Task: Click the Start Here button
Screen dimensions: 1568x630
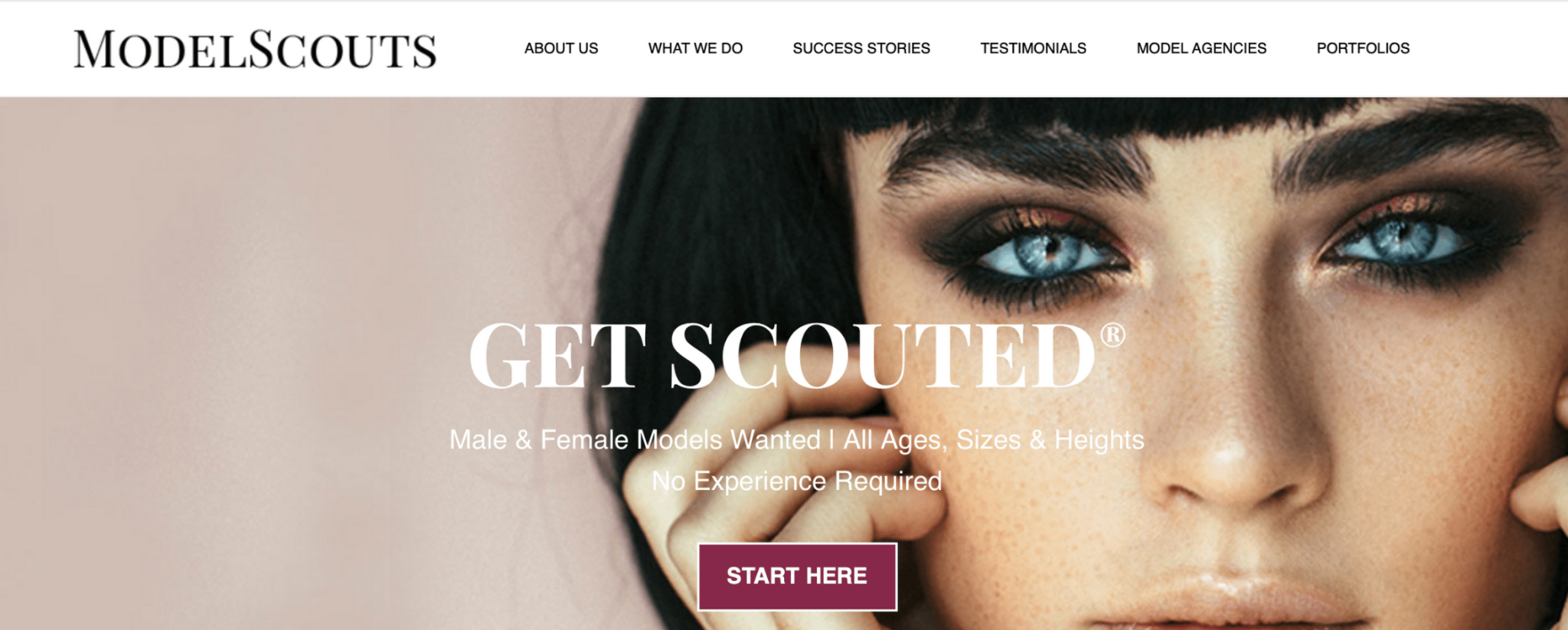Action: click(x=797, y=576)
